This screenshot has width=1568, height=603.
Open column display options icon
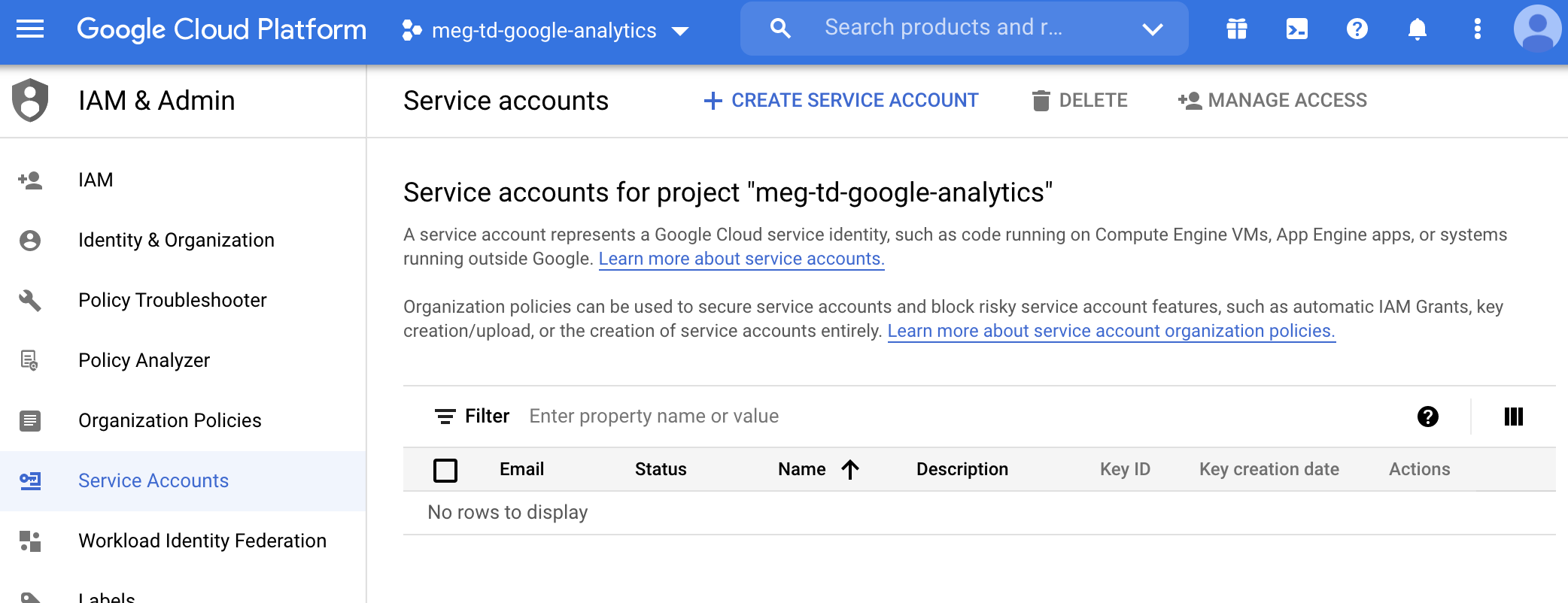coord(1513,417)
